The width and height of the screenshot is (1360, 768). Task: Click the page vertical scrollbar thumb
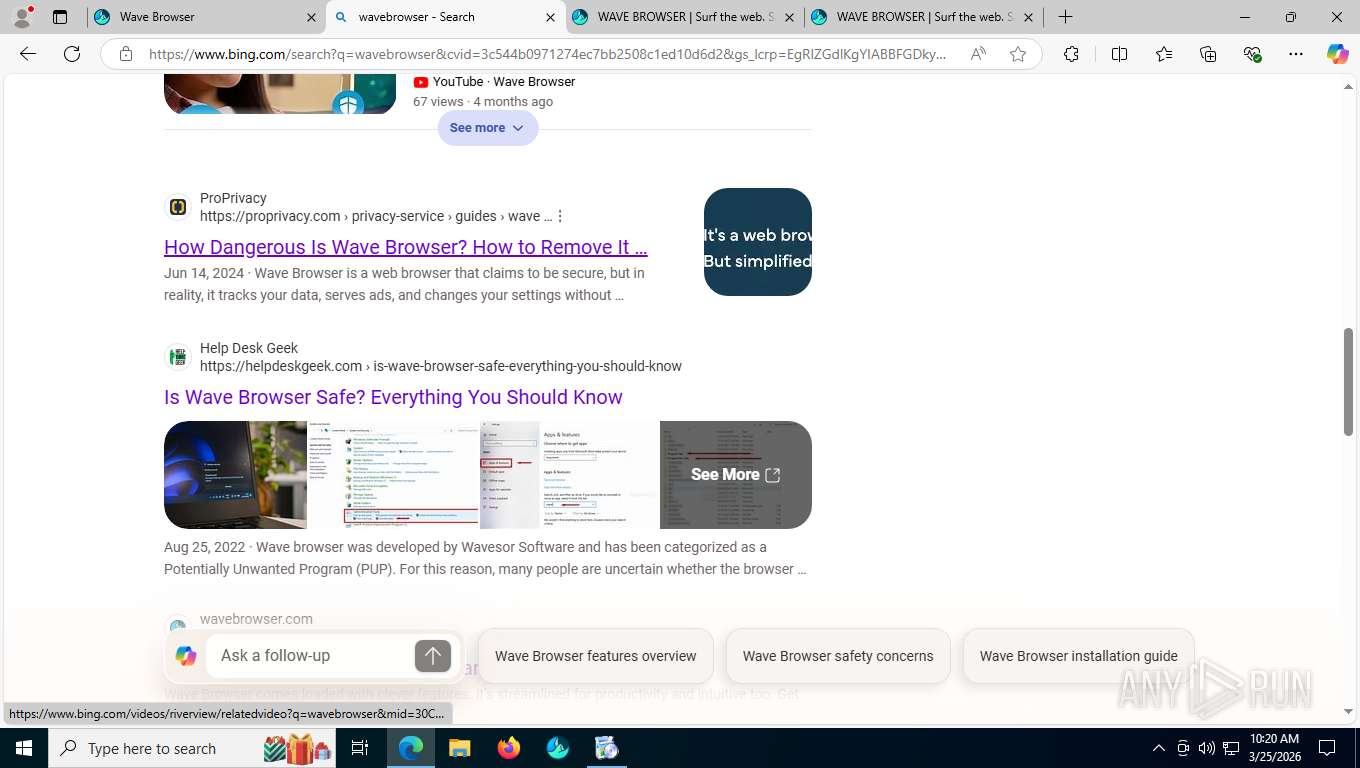(1348, 382)
